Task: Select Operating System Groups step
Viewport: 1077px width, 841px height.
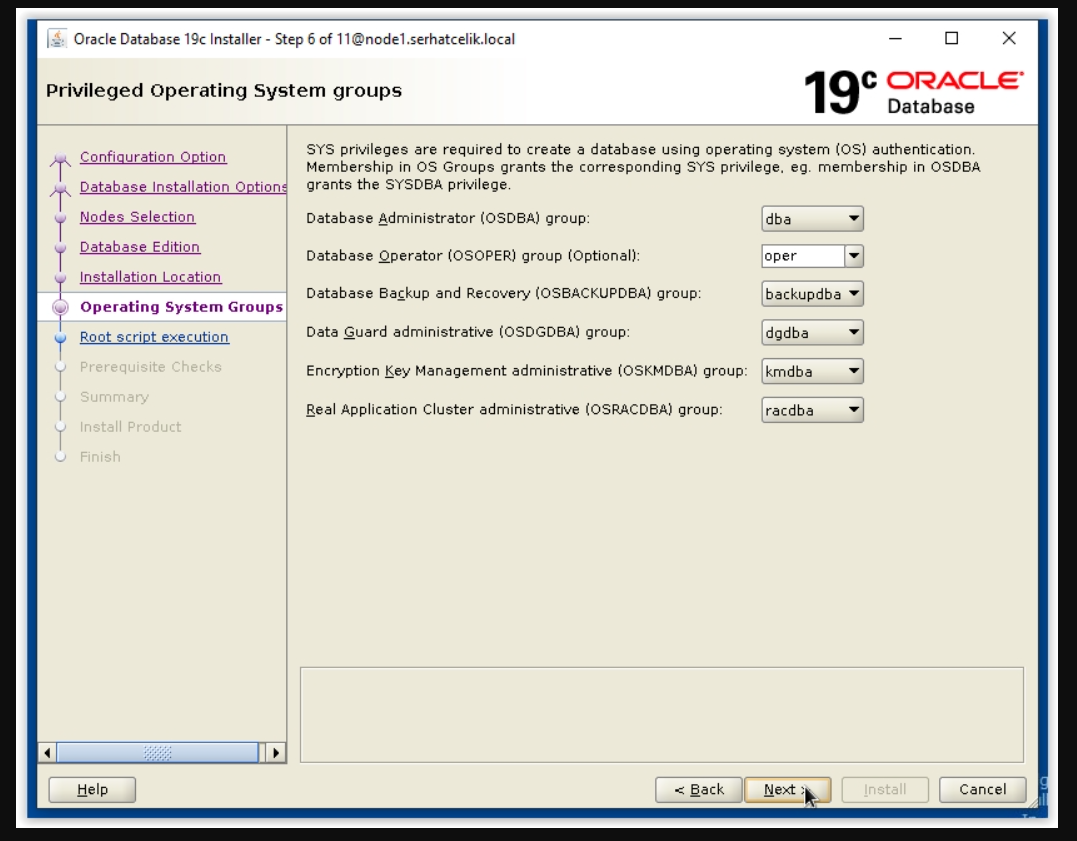Action: (181, 306)
